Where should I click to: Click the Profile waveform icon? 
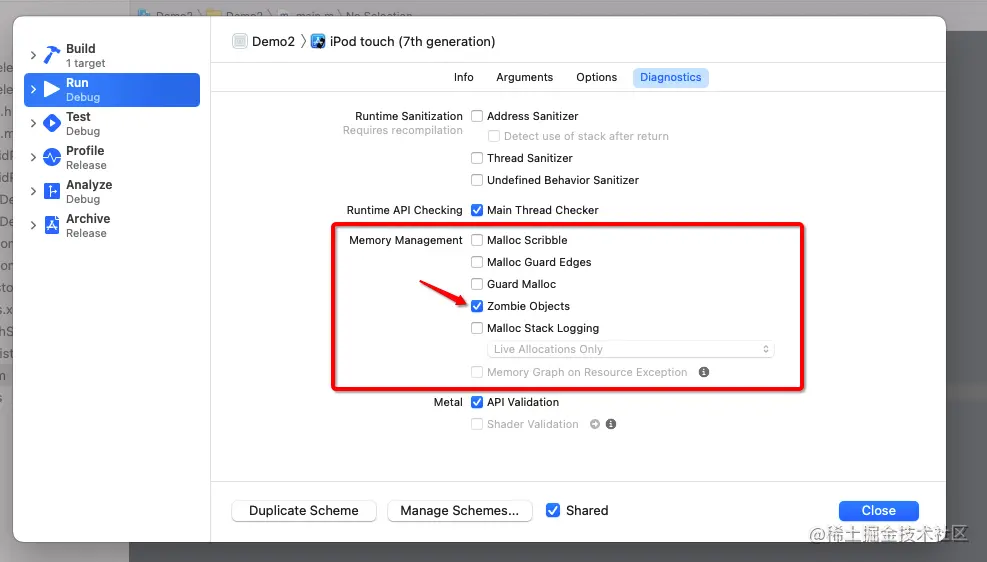point(52,157)
